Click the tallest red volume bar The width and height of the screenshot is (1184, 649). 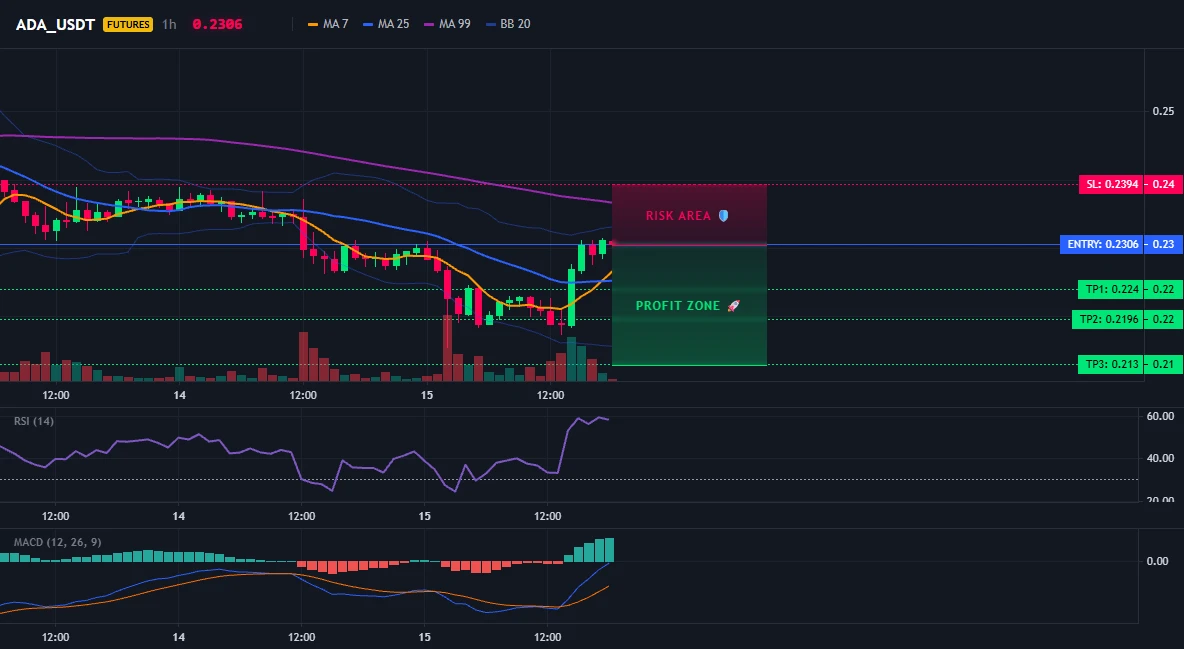447,348
